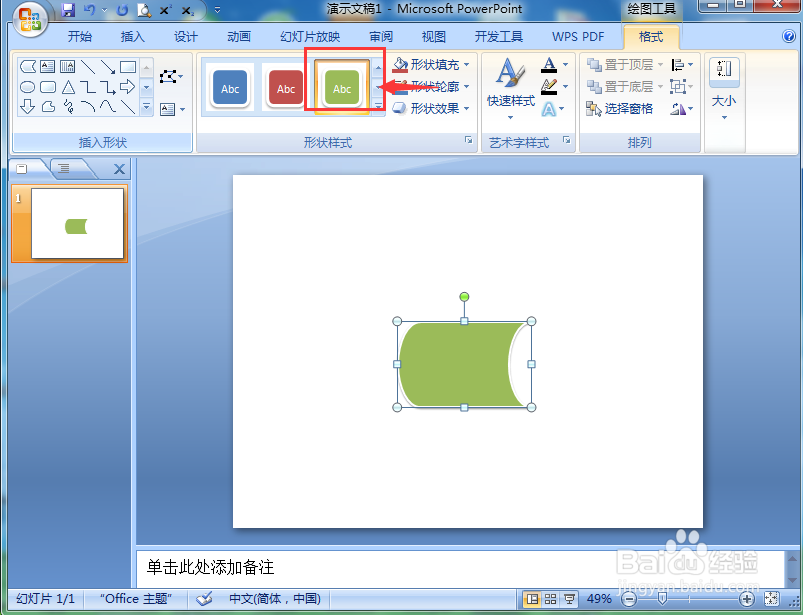
Task: Switch to the 开发工具 tab
Action: click(498, 36)
